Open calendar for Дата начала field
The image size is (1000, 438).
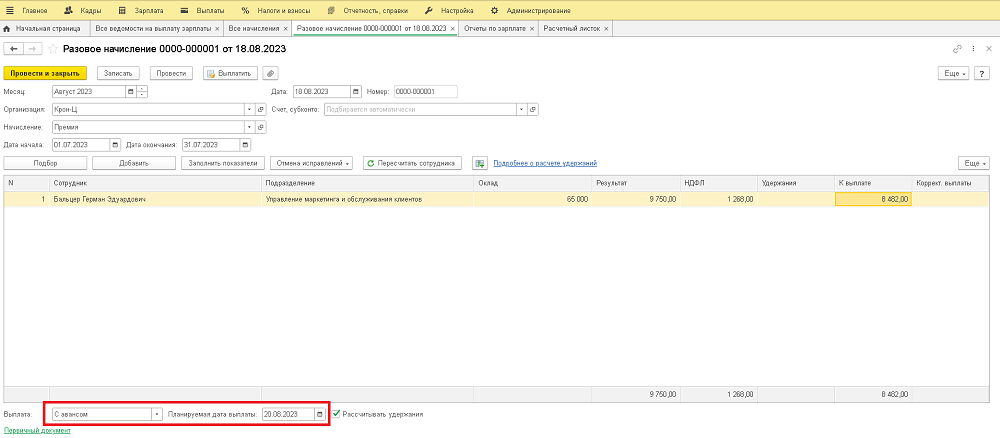point(115,144)
